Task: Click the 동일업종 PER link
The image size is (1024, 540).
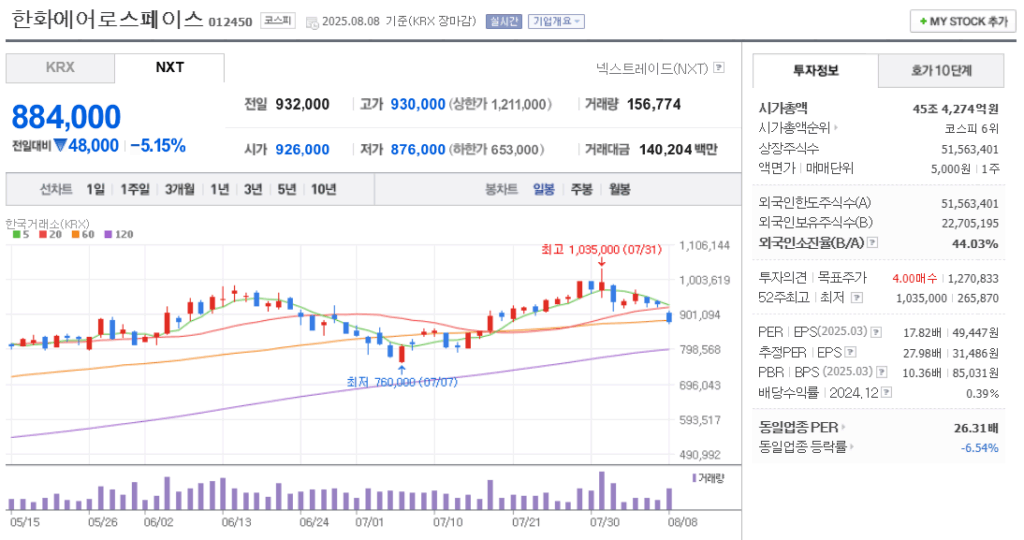Action: tap(798, 427)
